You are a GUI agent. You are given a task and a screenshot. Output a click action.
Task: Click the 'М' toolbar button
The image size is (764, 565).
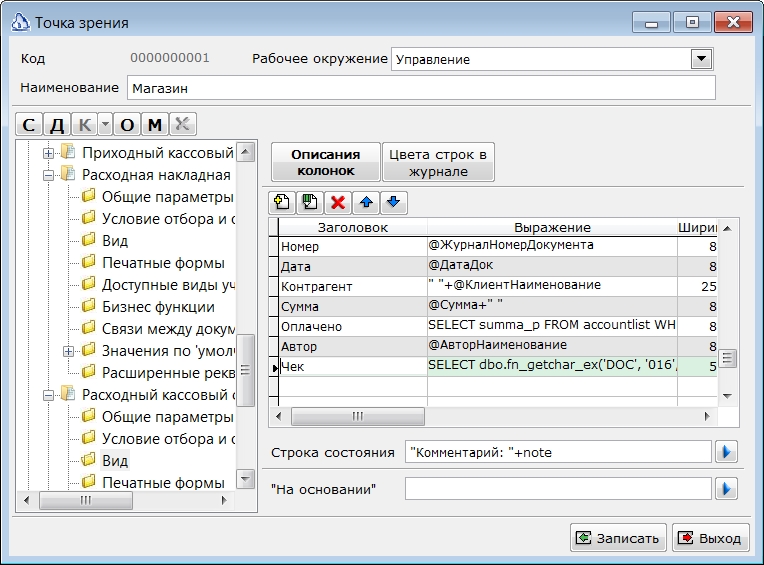click(x=155, y=125)
